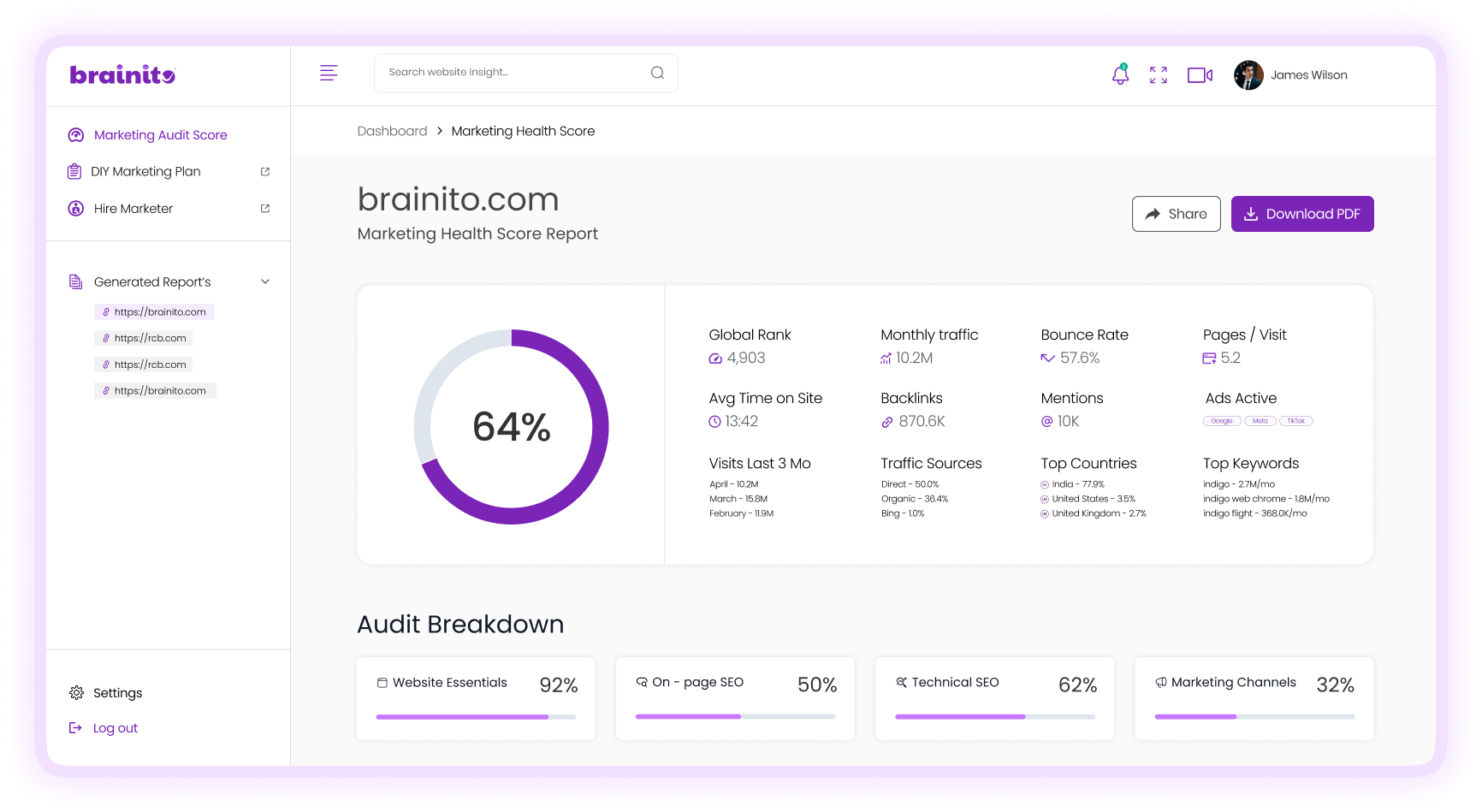
Task: Click indigo web chrome keyword
Action: point(1266,499)
